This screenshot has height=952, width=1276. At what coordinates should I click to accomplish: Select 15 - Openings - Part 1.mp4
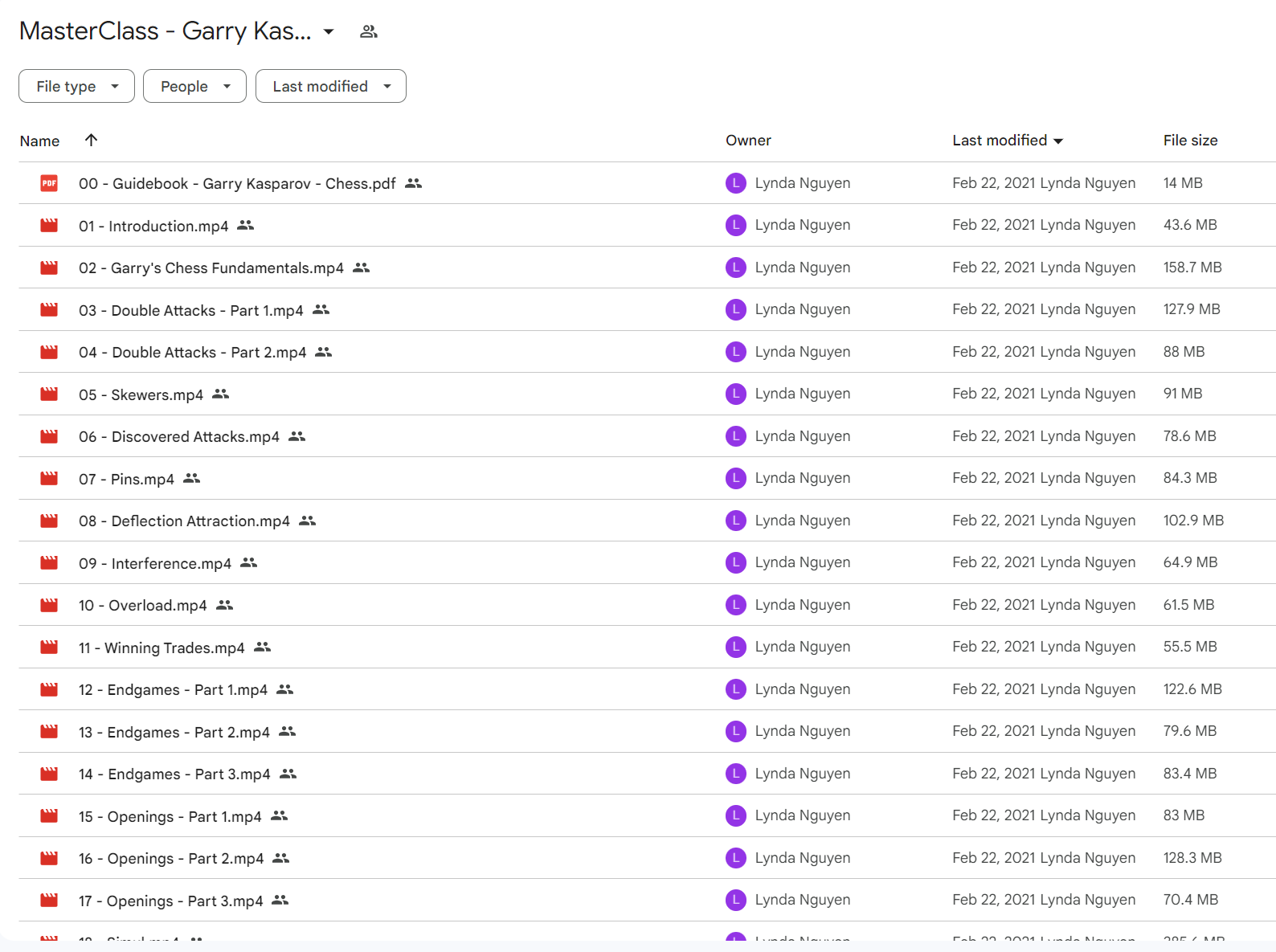pyautogui.click(x=170, y=816)
